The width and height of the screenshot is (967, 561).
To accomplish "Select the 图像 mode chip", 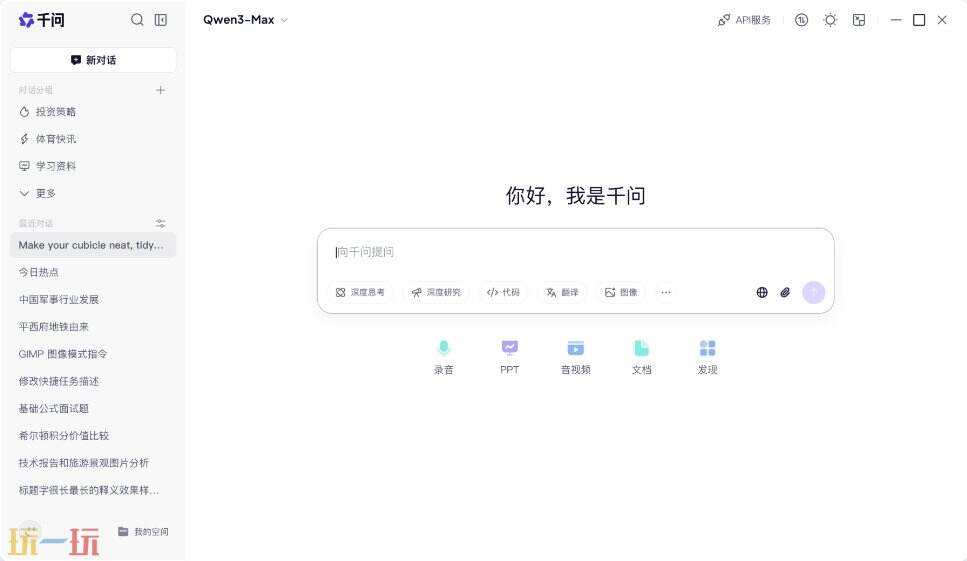I will [x=621, y=292].
